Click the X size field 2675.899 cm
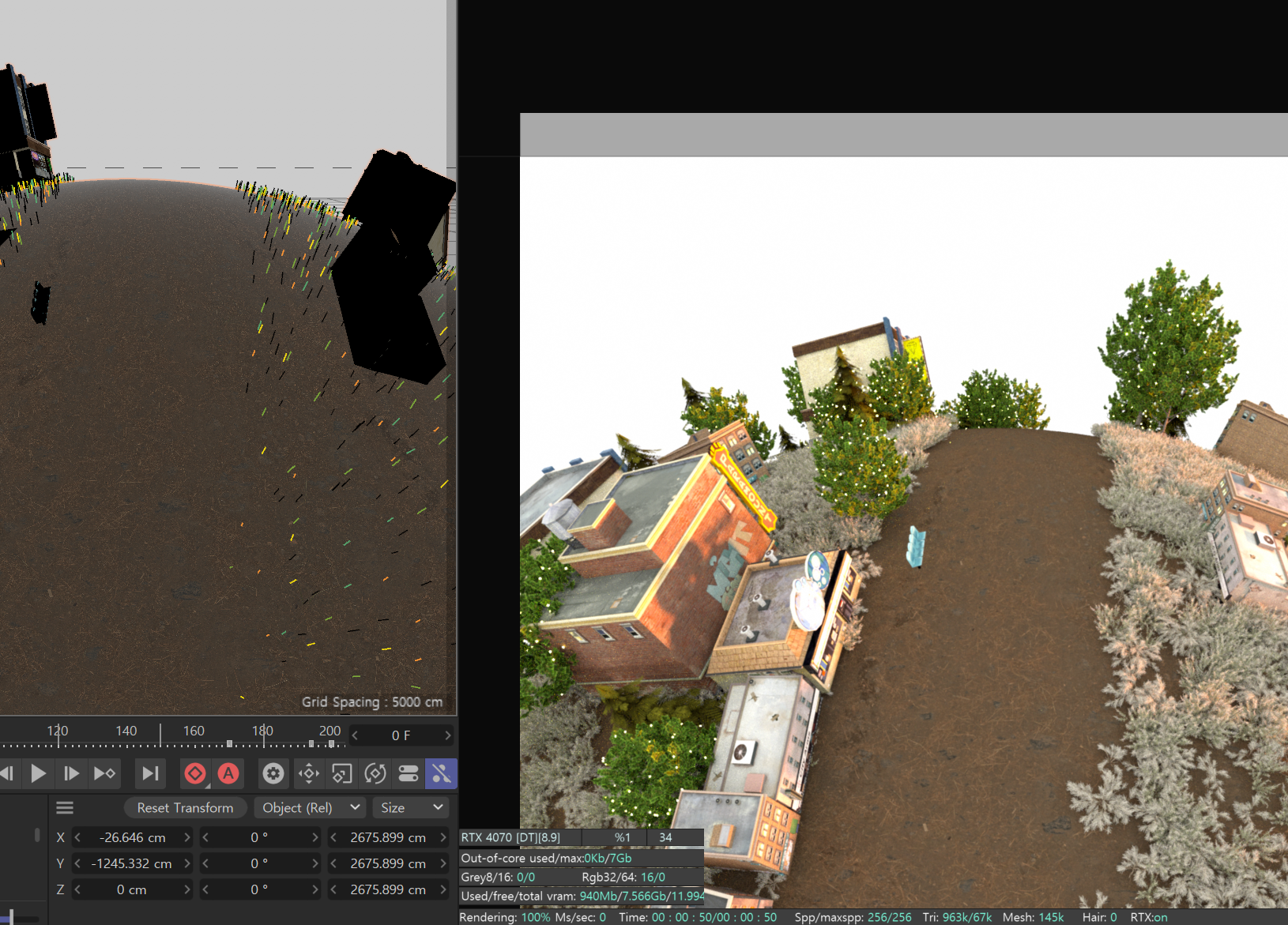The image size is (1288, 925). point(388,837)
